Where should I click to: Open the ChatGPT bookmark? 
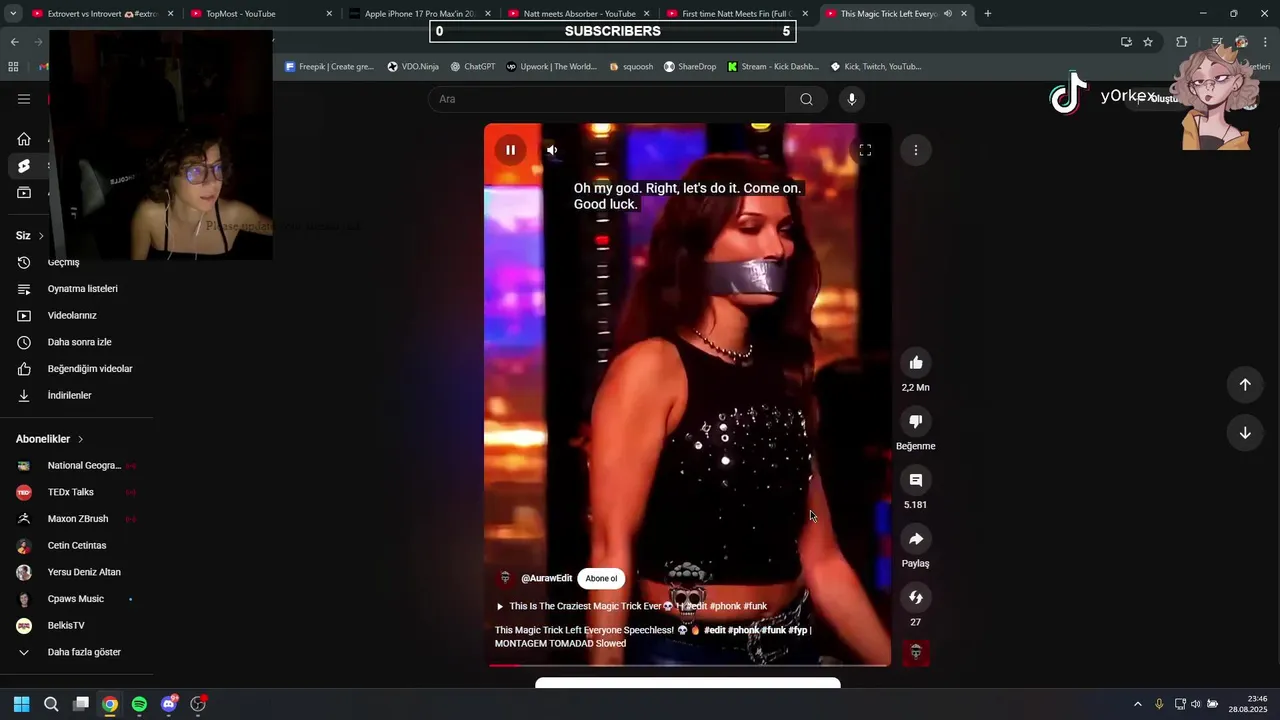pos(472,67)
